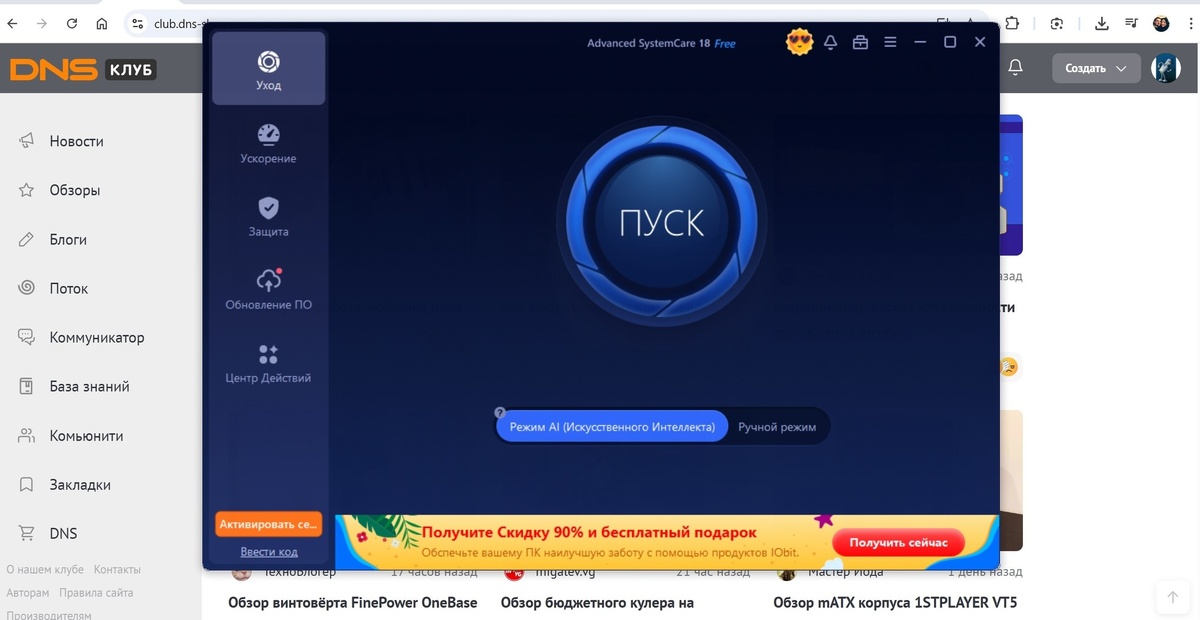Open browser extensions puzzle icon
The image size is (1200, 620).
pyautogui.click(x=1013, y=23)
